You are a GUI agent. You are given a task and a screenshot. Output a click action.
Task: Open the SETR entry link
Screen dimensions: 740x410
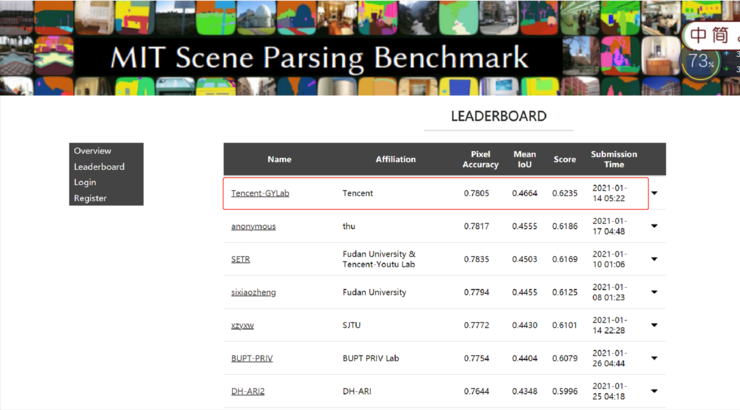point(240,259)
